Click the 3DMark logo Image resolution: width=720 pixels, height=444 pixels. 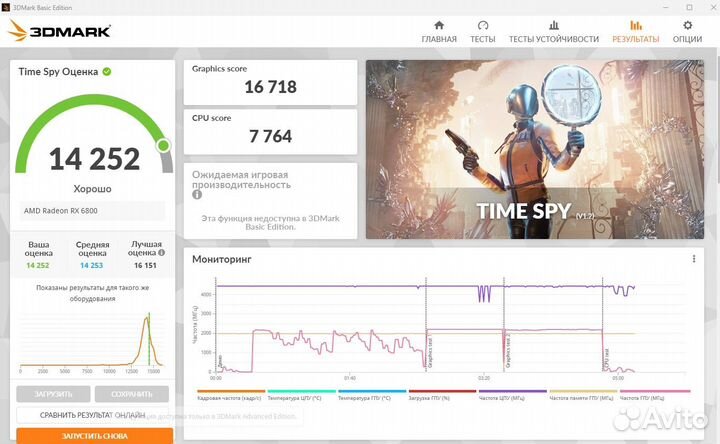59,30
